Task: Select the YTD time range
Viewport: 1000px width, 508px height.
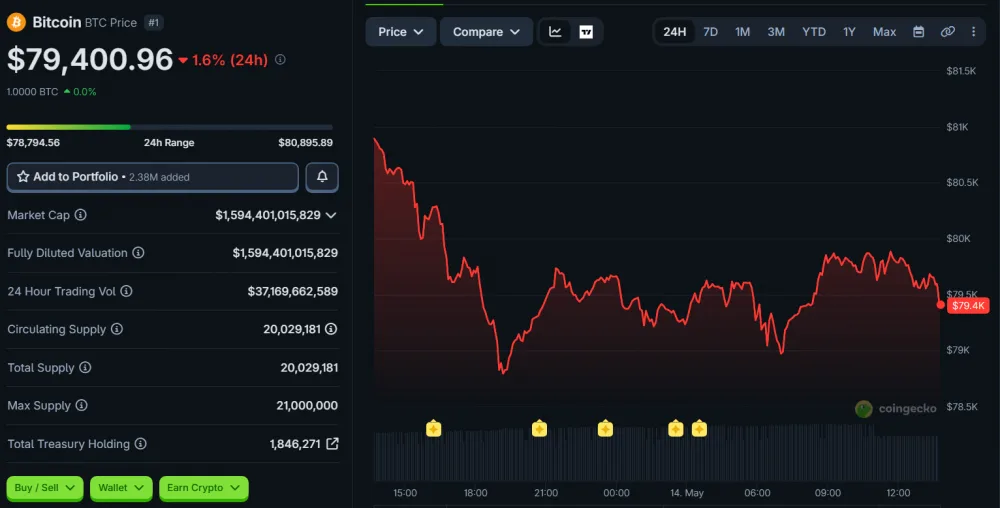Action: click(814, 32)
